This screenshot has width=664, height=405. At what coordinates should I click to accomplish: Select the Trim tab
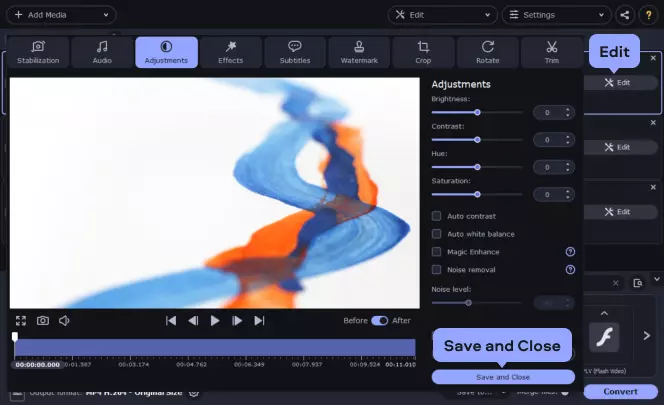[552, 52]
